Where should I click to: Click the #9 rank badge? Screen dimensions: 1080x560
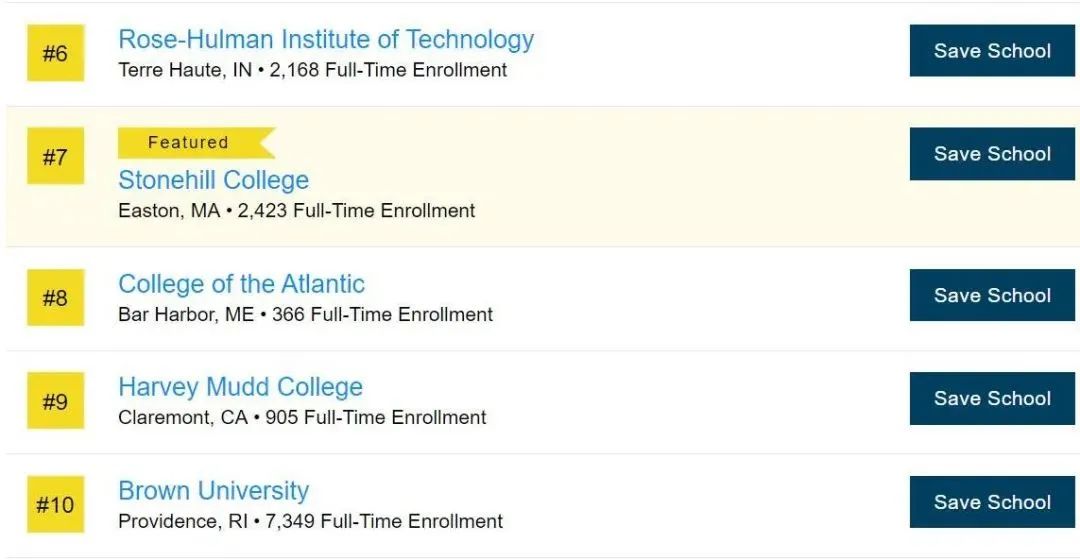point(56,401)
